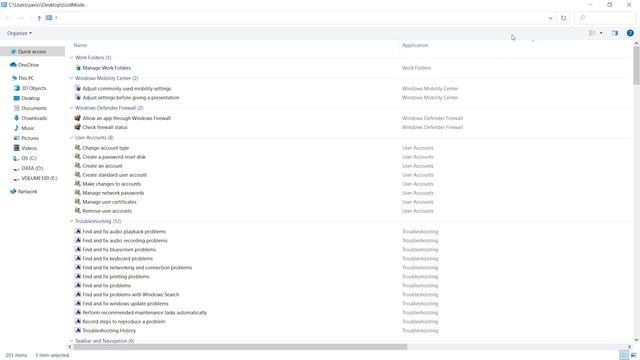Viewport: 640px width, 360px height.
Task: Collapse the Work Folders group
Action: pos(71,58)
